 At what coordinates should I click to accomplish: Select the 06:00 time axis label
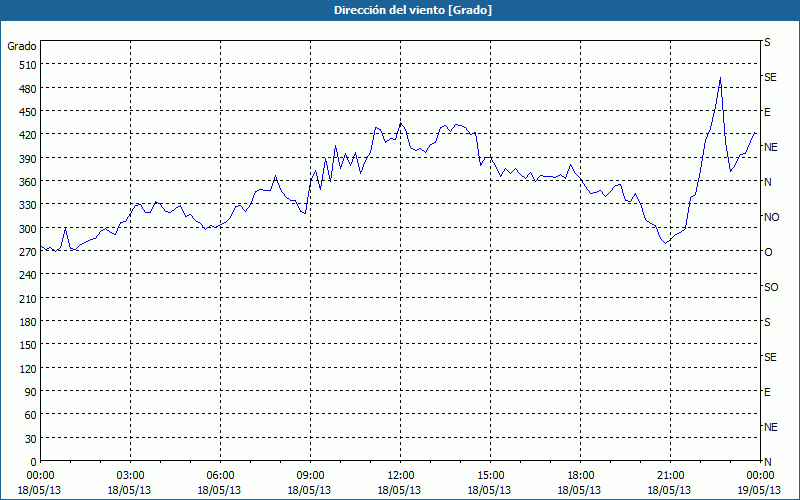pyautogui.click(x=220, y=476)
